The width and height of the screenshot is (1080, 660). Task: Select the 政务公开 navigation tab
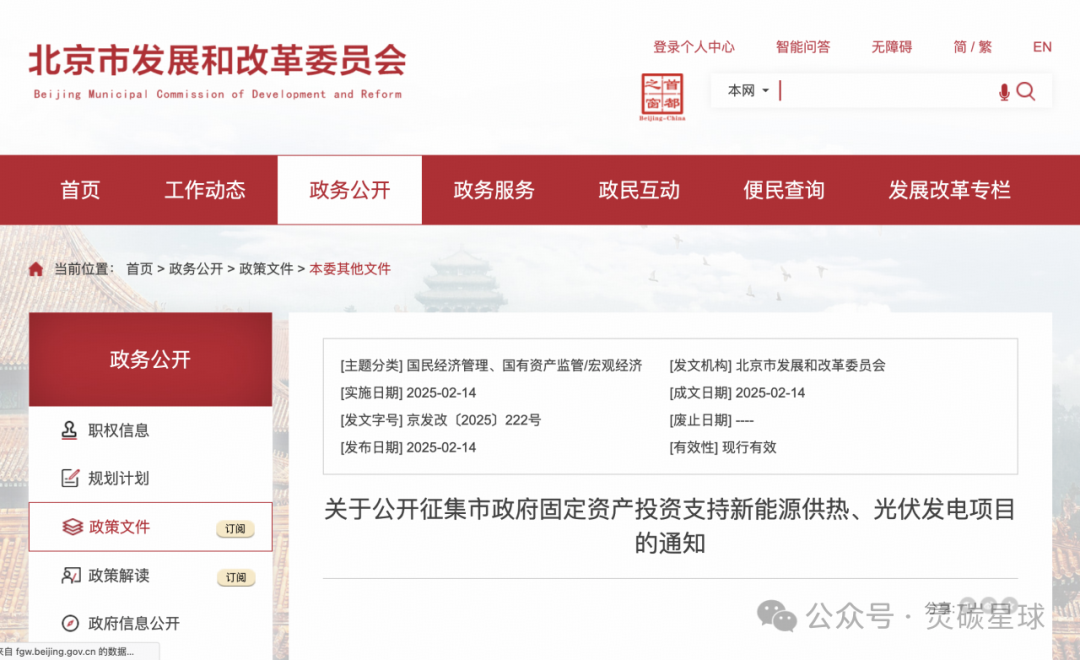[x=350, y=190]
